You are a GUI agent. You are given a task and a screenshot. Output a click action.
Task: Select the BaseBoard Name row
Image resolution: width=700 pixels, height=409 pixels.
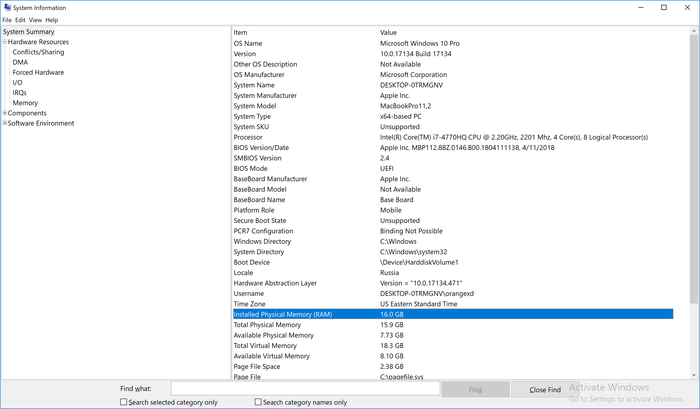pos(453,200)
